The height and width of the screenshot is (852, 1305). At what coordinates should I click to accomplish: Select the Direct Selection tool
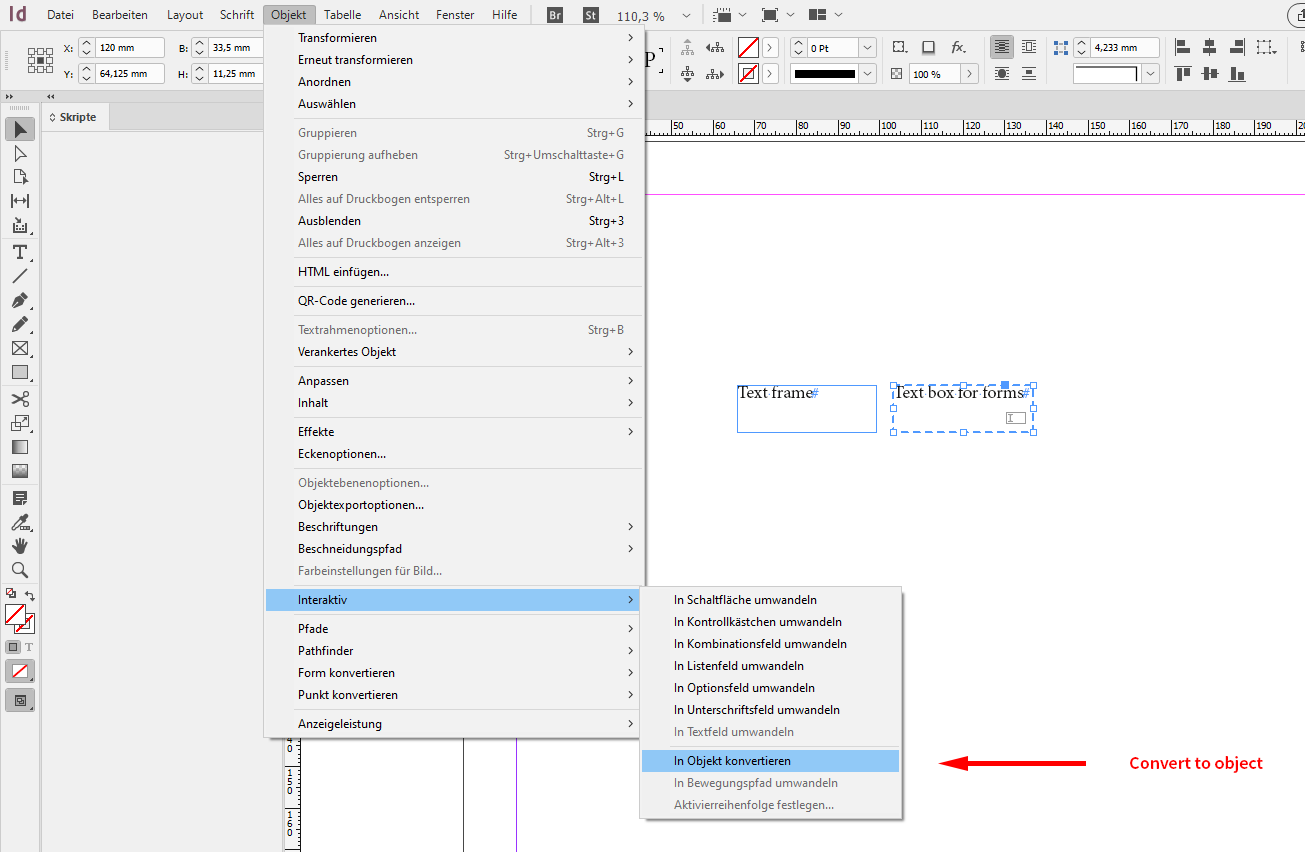coord(19,153)
